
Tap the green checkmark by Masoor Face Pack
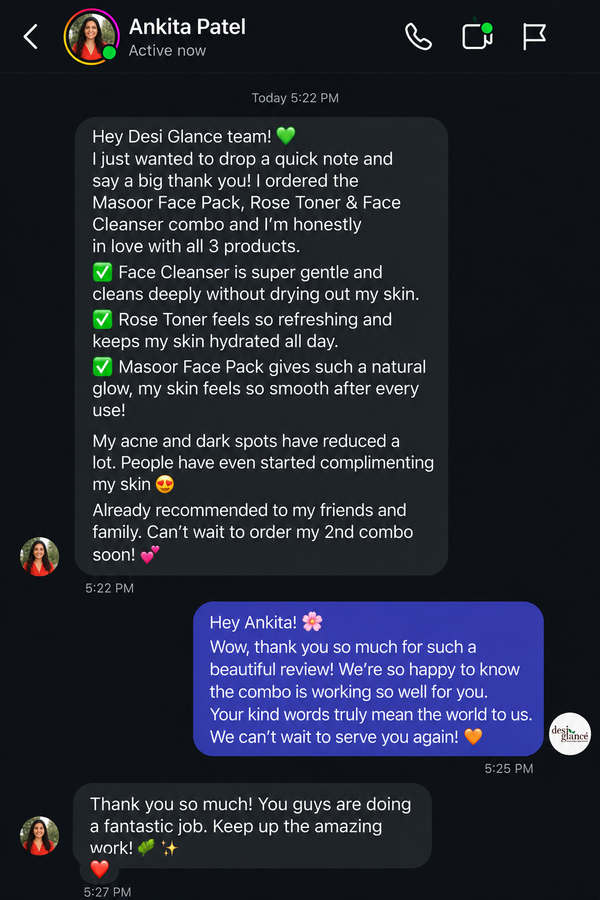102,366
